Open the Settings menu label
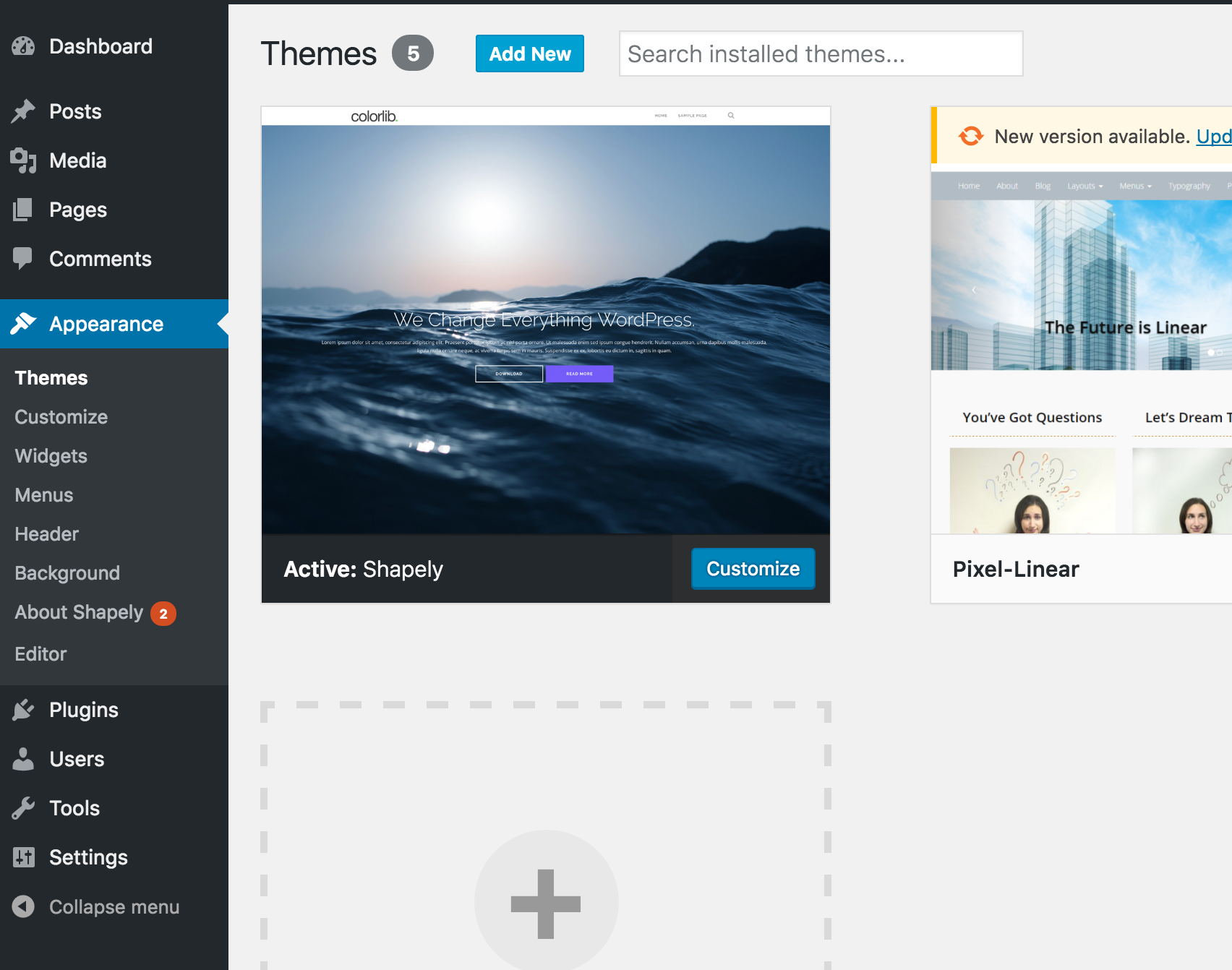Screen dimensions: 1232x970 pos(88,857)
